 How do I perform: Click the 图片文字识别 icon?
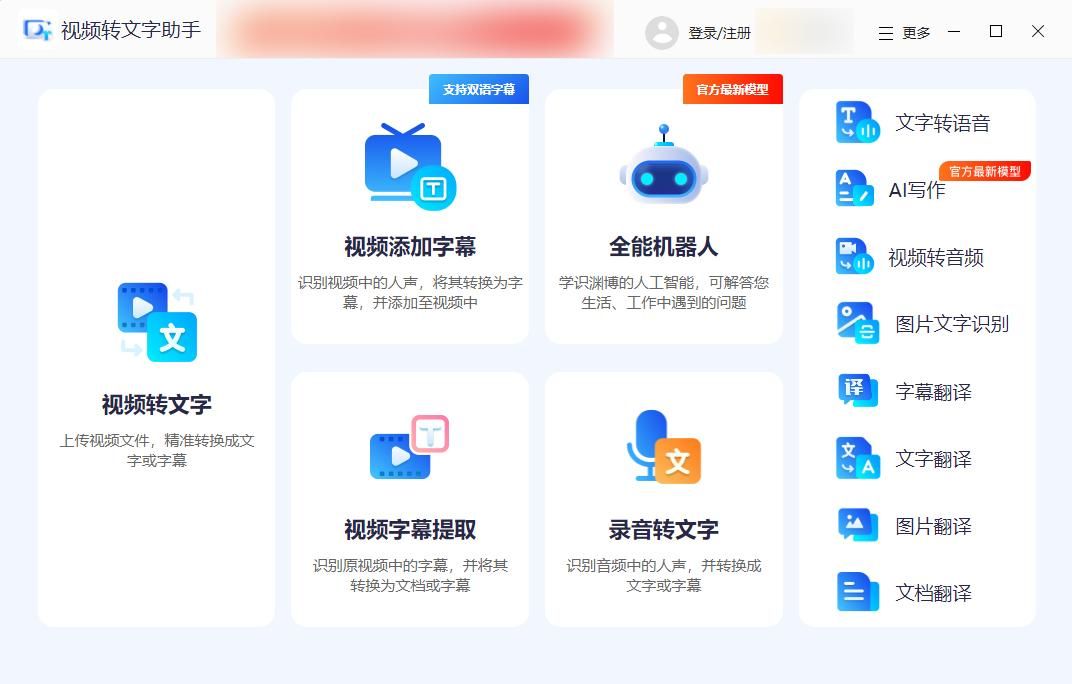pyautogui.click(x=857, y=323)
